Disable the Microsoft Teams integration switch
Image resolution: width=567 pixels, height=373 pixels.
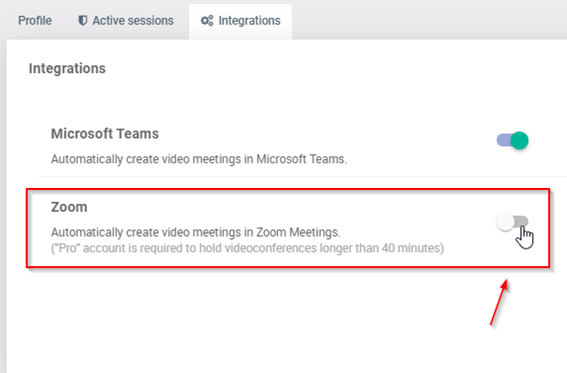[512, 140]
